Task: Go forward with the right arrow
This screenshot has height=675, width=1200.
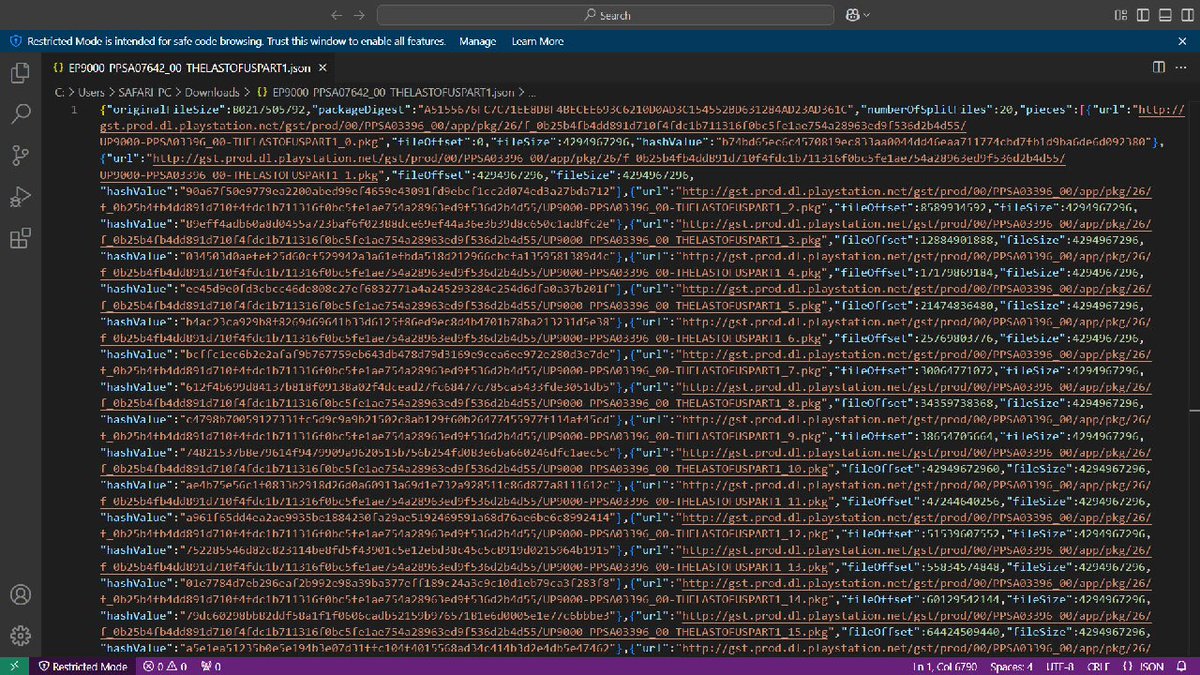Action: [360, 15]
